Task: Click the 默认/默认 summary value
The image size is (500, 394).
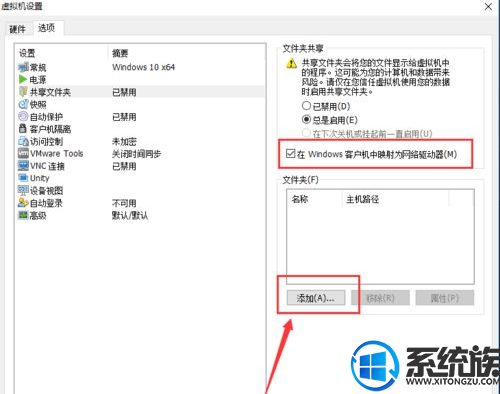Action: click(x=130, y=215)
